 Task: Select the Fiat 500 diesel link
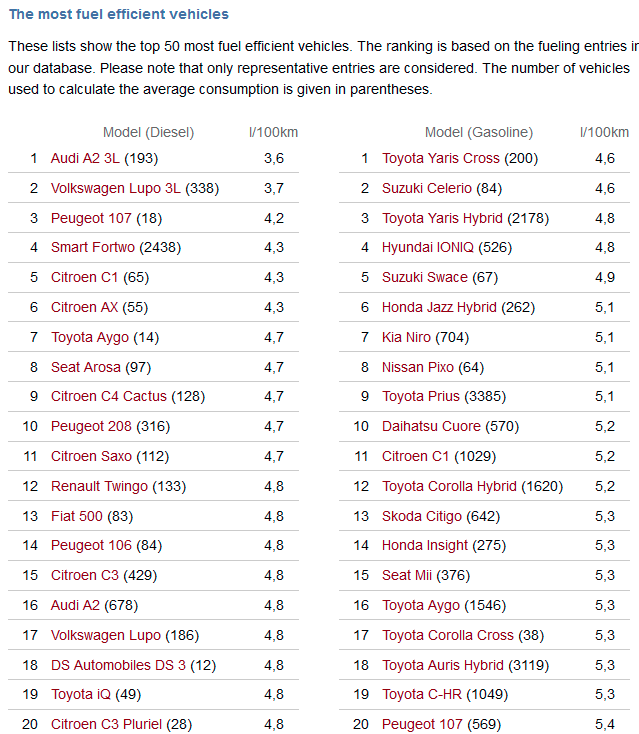pos(75,516)
